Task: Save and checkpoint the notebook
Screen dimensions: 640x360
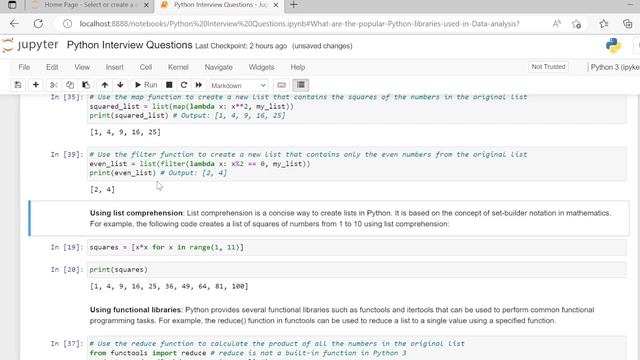Action: coord(18,85)
